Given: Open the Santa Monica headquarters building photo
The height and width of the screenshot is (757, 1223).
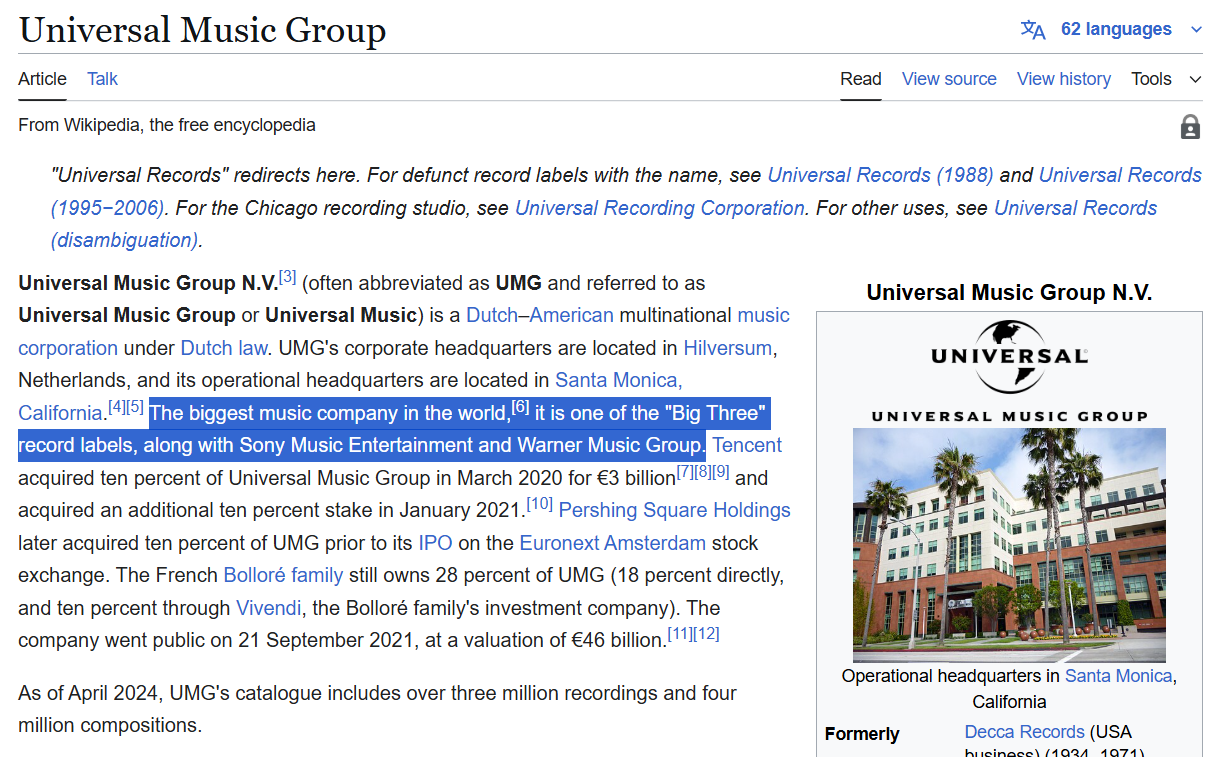Looking at the screenshot, I should [x=1009, y=545].
